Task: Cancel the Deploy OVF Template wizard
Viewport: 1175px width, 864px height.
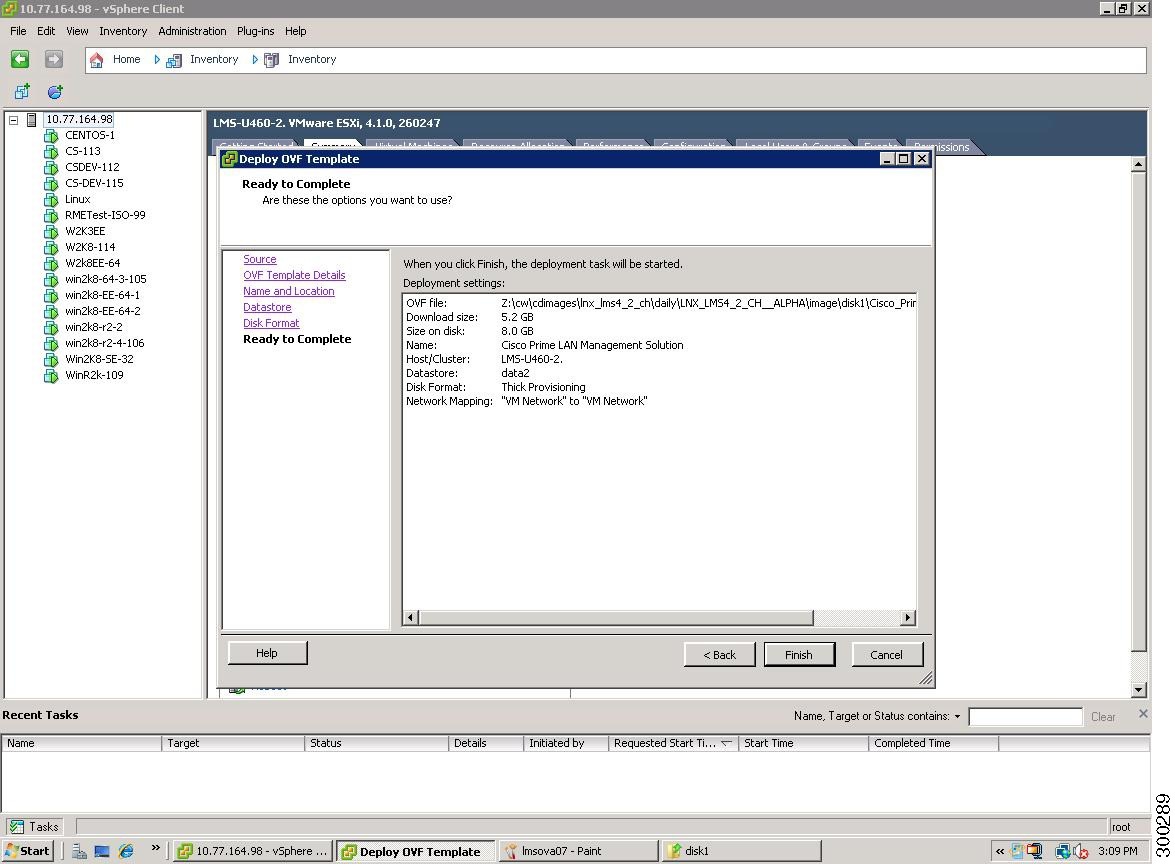Action: coord(886,655)
